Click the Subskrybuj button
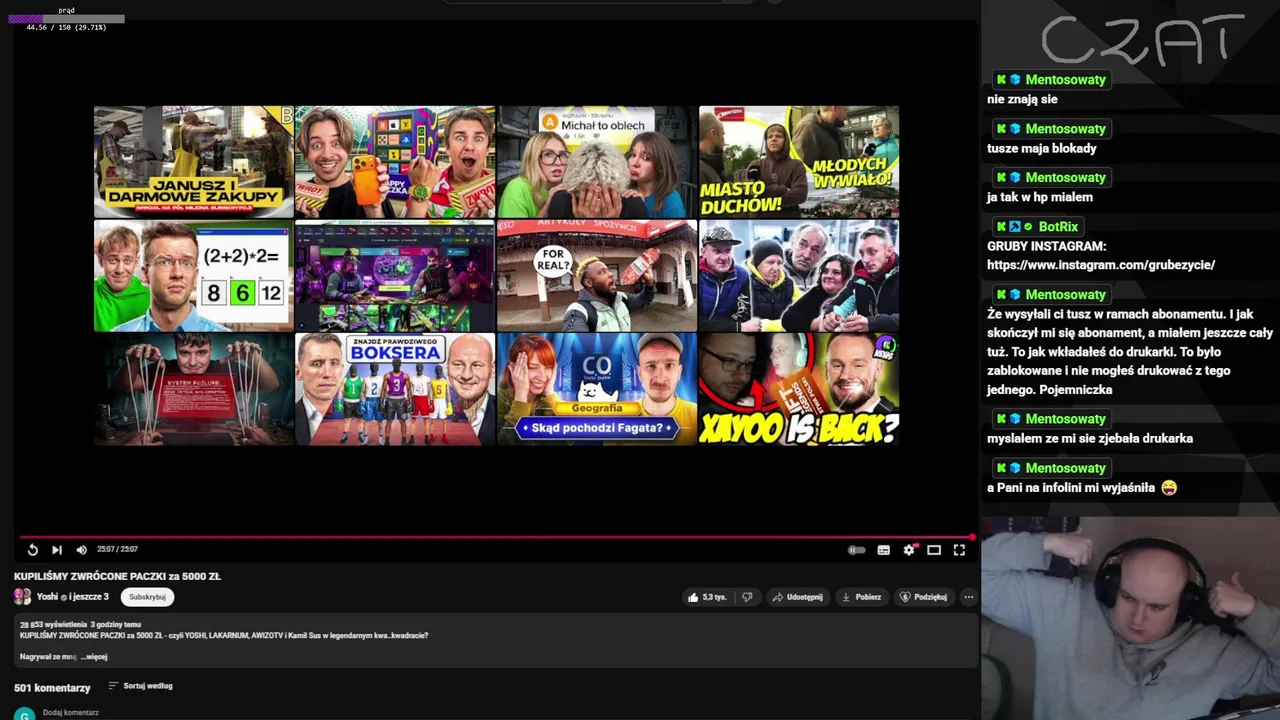 click(x=147, y=597)
